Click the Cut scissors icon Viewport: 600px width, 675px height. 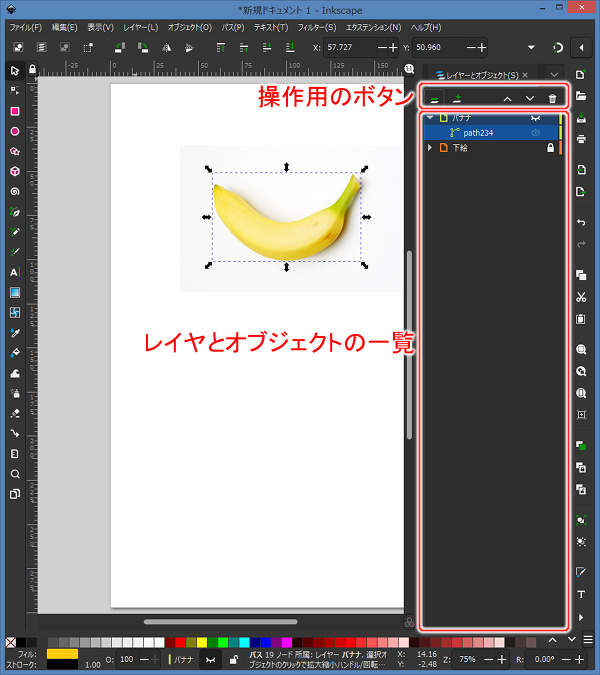581,297
